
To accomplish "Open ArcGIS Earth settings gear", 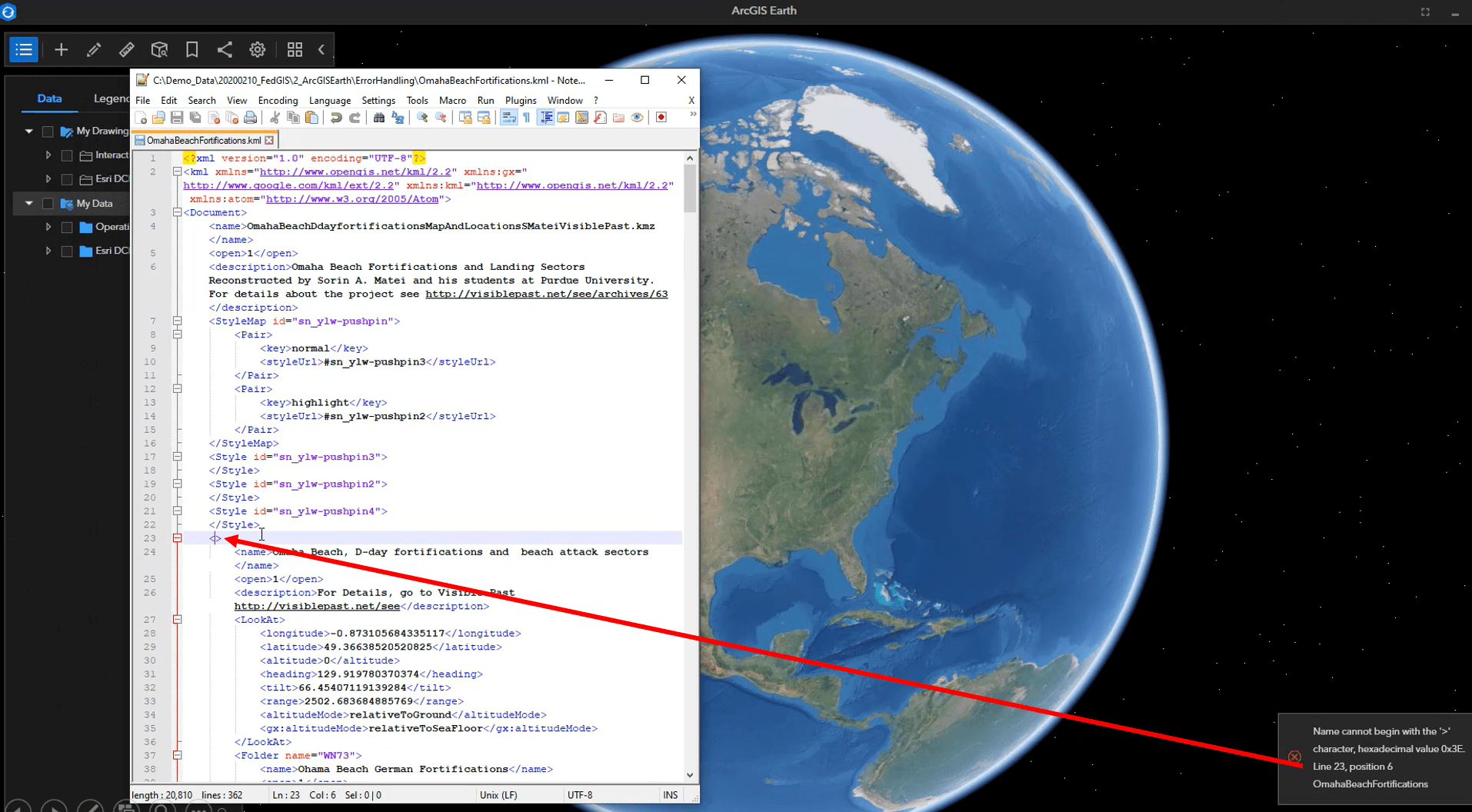I will [x=258, y=50].
